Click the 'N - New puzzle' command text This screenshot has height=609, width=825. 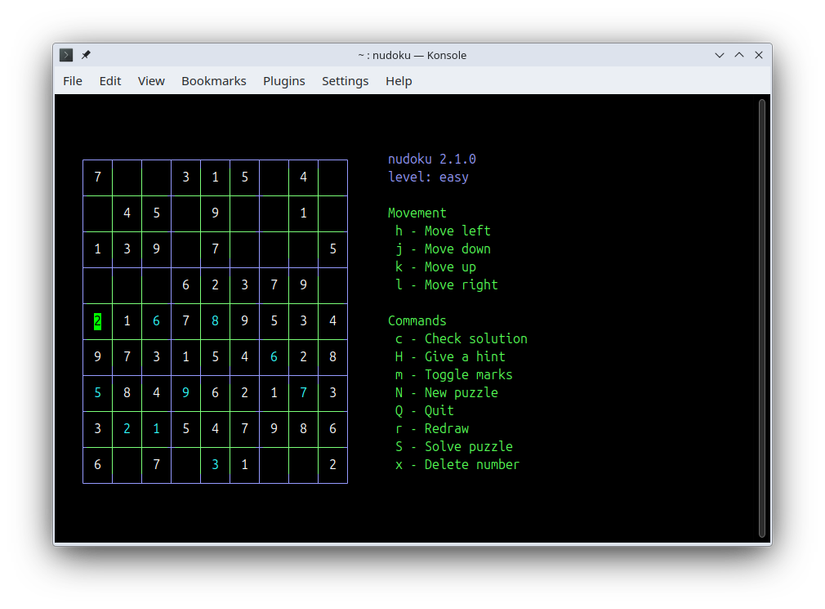tap(447, 392)
